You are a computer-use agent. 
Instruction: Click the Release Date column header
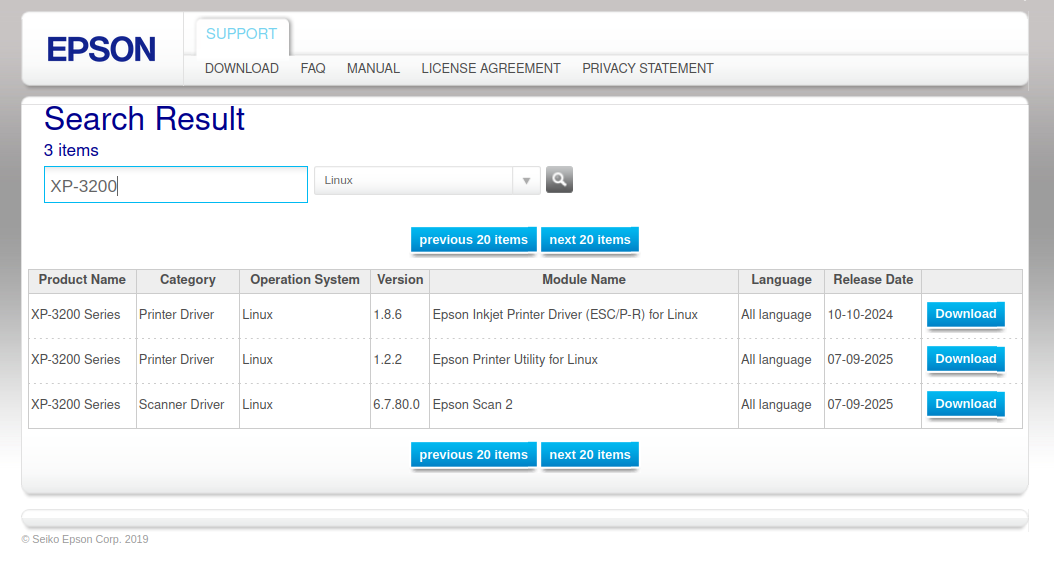[873, 279]
